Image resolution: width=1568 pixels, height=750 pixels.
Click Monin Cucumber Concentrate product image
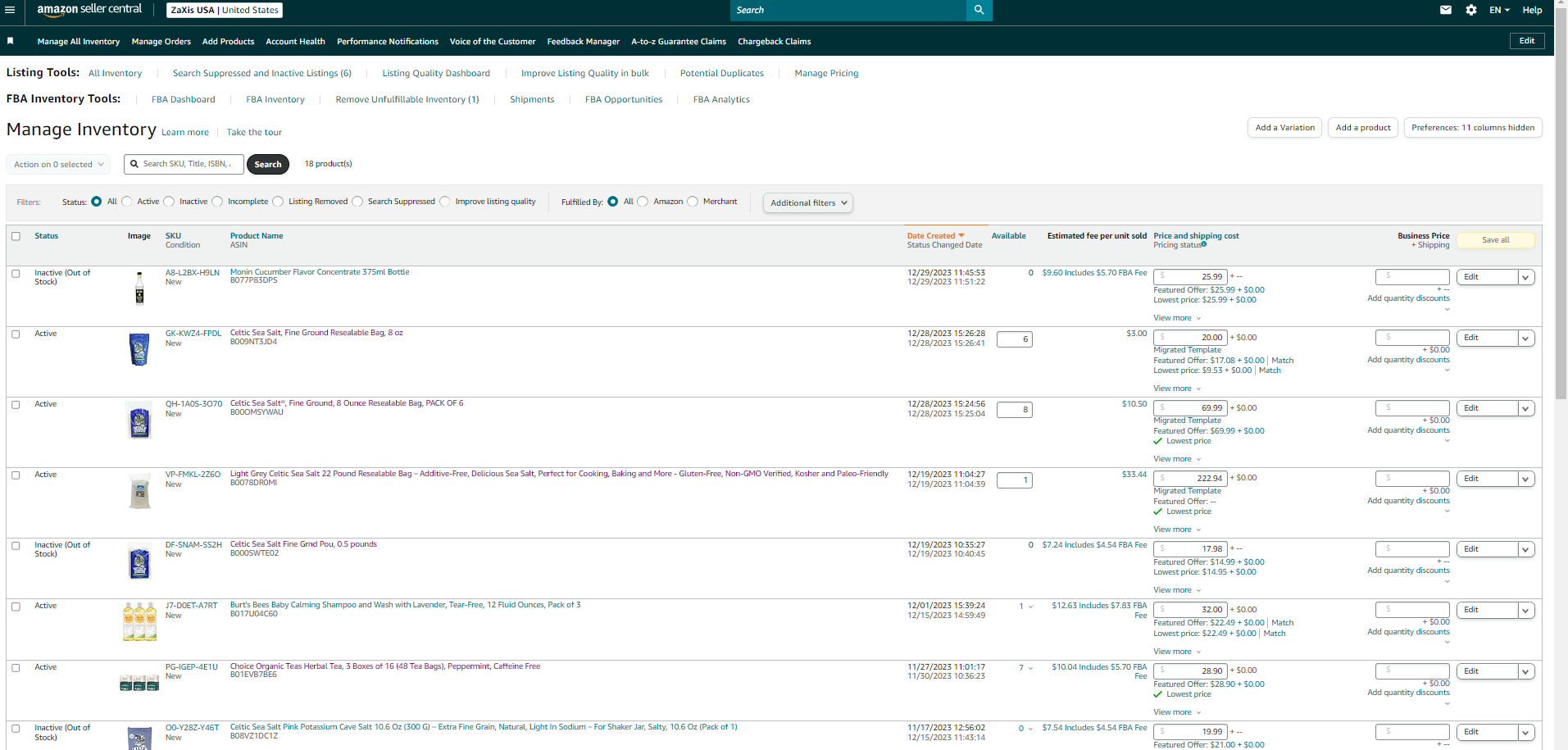click(139, 289)
